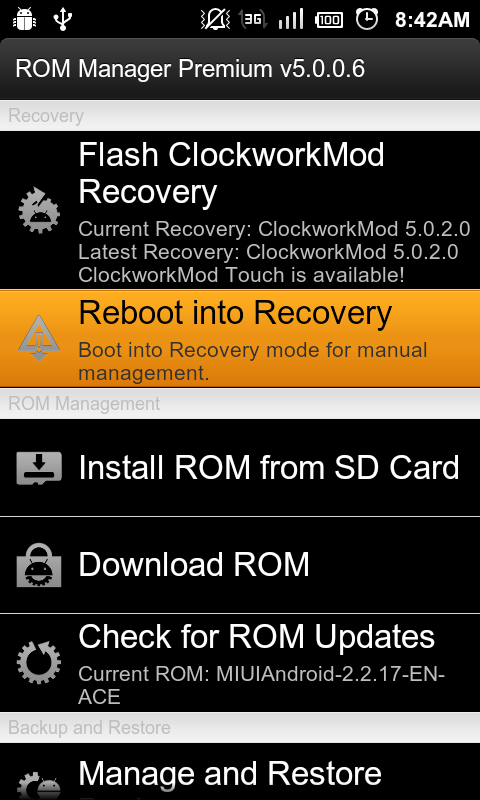Open Manage and Restore backups
This screenshot has height=800, width=480.
(240, 771)
